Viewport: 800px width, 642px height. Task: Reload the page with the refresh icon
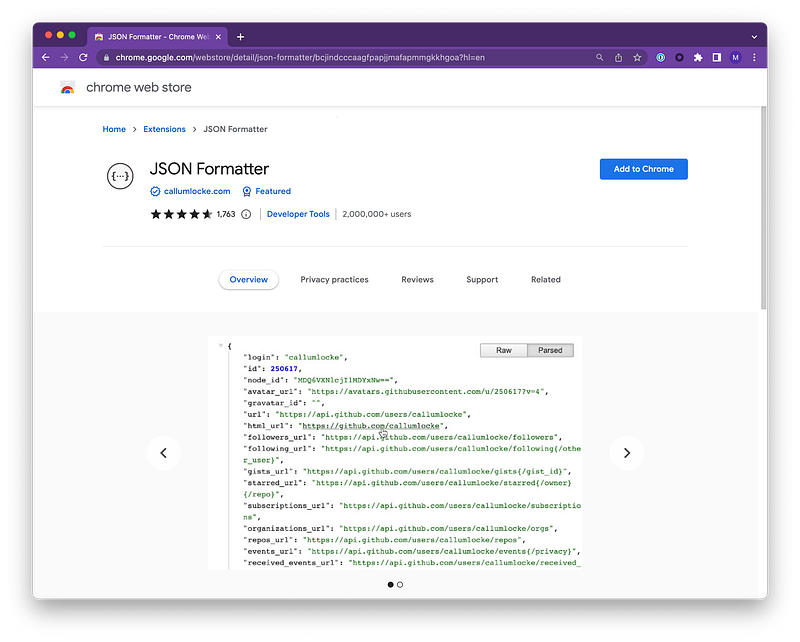(x=82, y=58)
